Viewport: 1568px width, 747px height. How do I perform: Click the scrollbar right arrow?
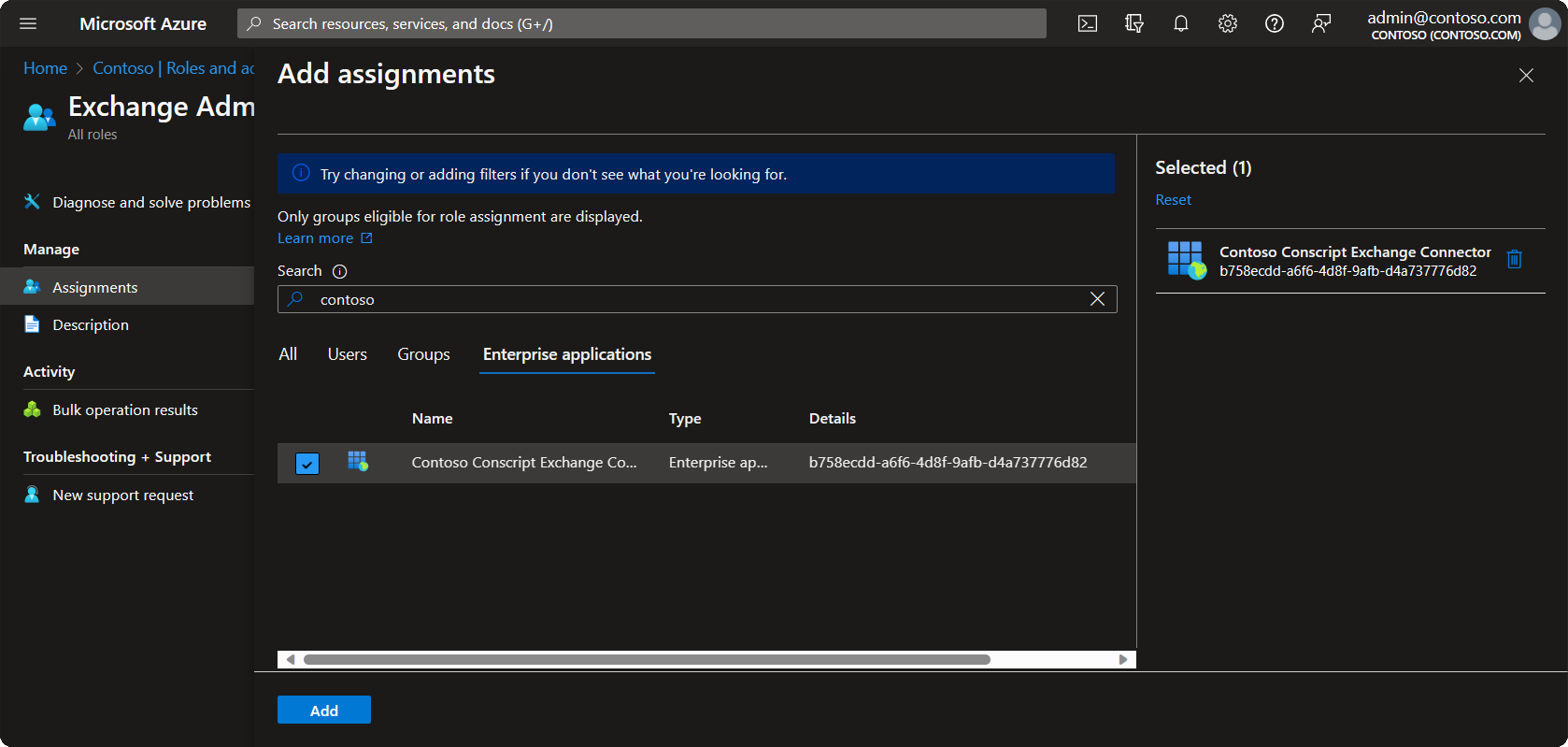tap(1123, 659)
